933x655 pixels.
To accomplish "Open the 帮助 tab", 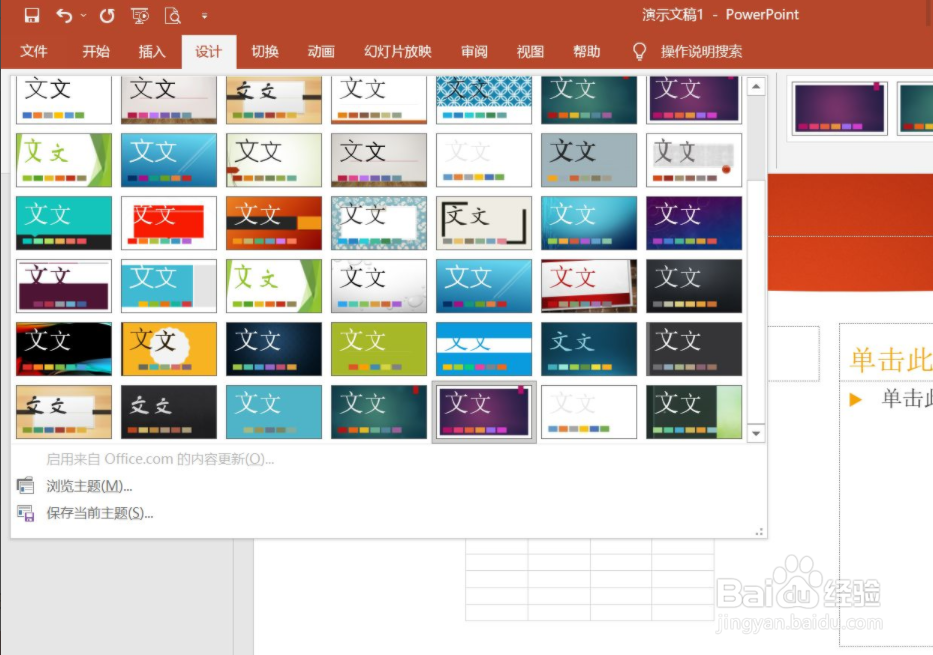I will coord(587,52).
